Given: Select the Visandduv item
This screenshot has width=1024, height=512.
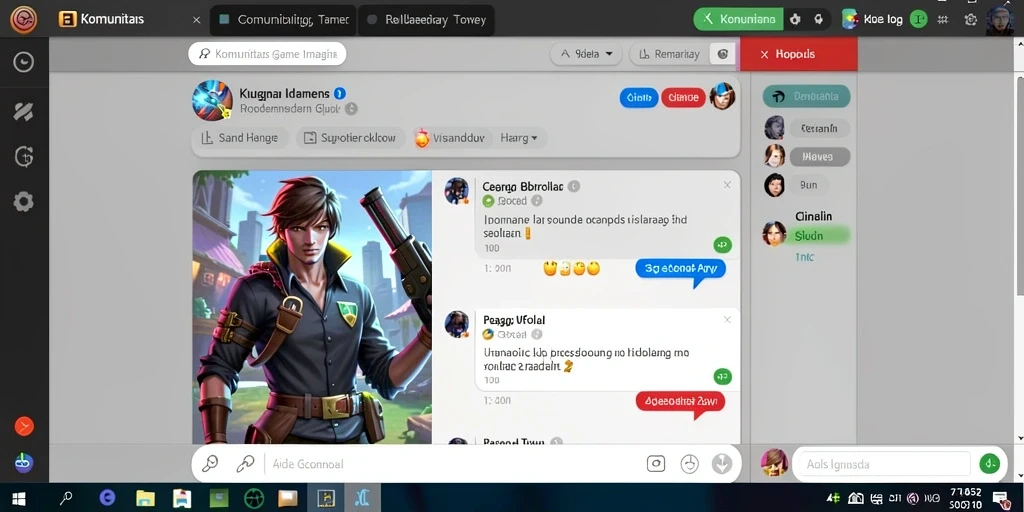Looking at the screenshot, I should [449, 138].
